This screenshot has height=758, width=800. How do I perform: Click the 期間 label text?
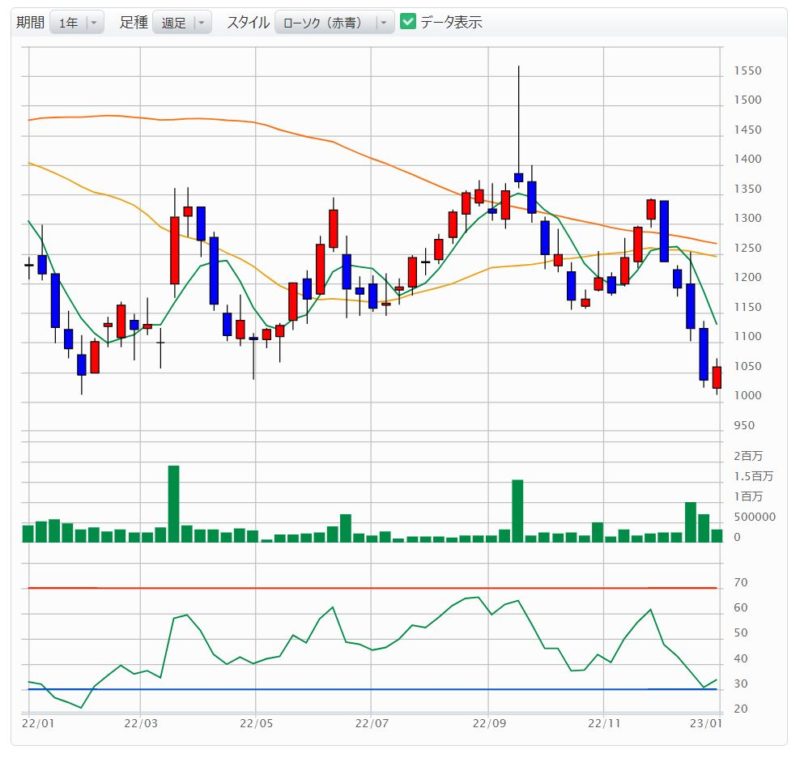click(31, 22)
